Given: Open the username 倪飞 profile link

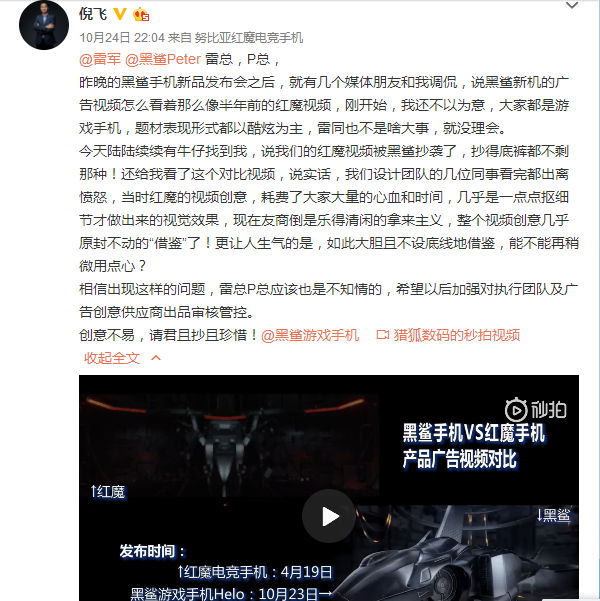Looking at the screenshot, I should [x=93, y=14].
